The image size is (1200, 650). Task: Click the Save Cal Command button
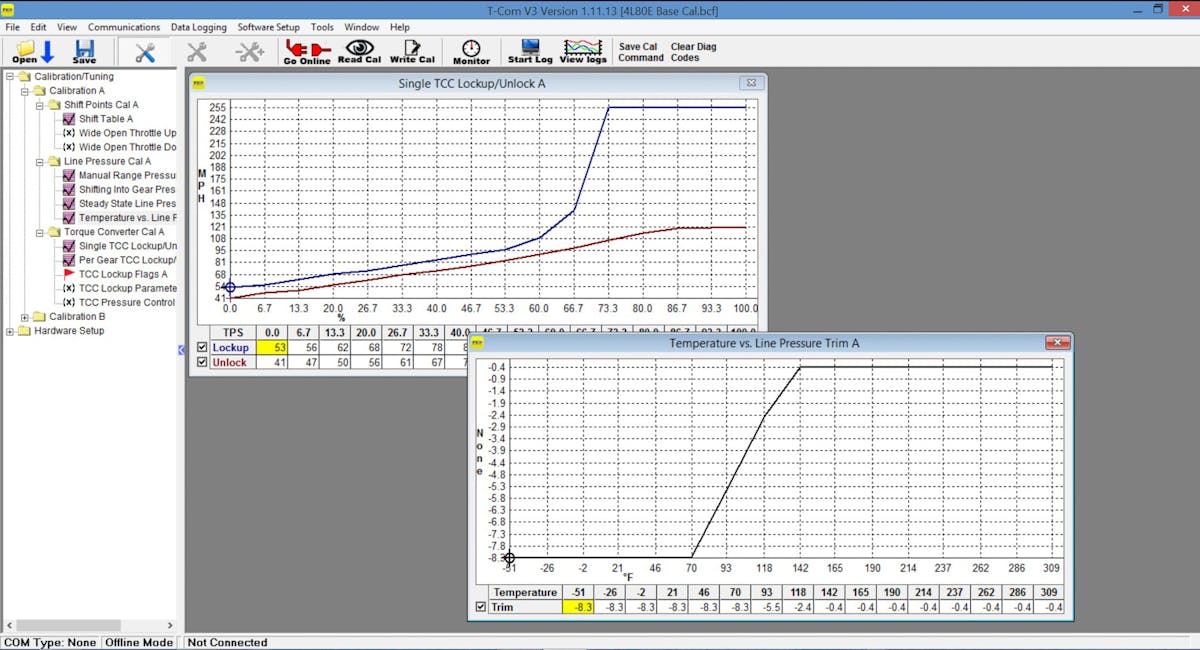pyautogui.click(x=640, y=52)
